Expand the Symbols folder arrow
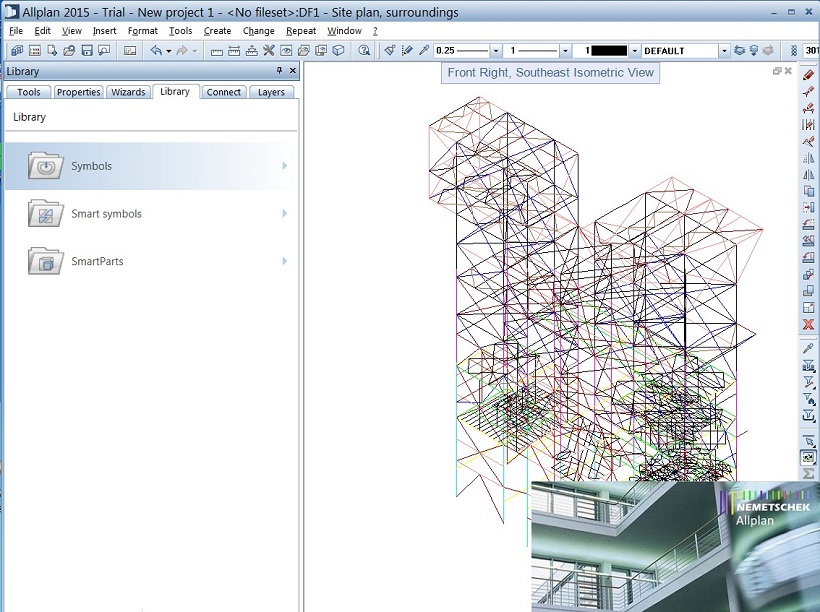 coord(284,166)
